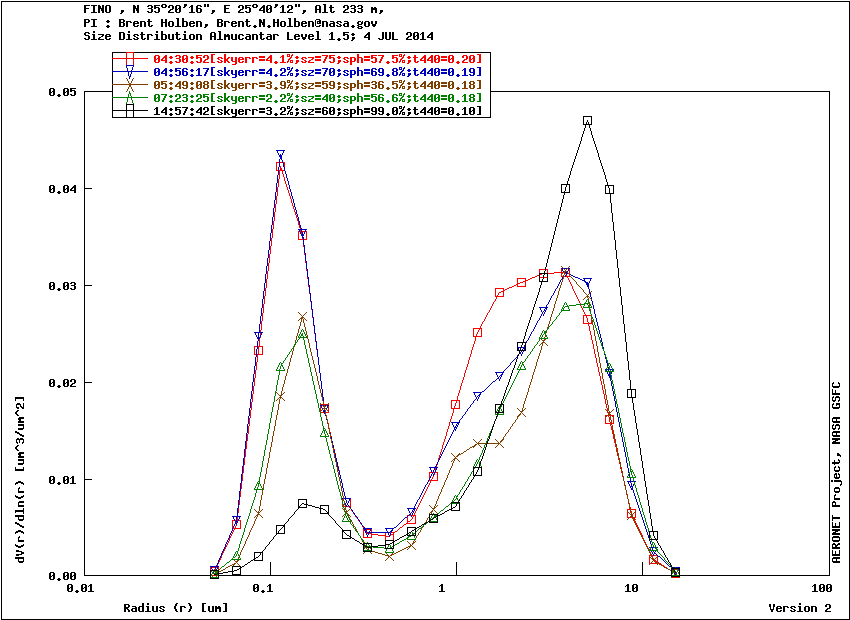Image resolution: width=850 pixels, height=620 pixels.
Task: Click the blue triangle at the fine-mode peak
Action: tap(281, 154)
